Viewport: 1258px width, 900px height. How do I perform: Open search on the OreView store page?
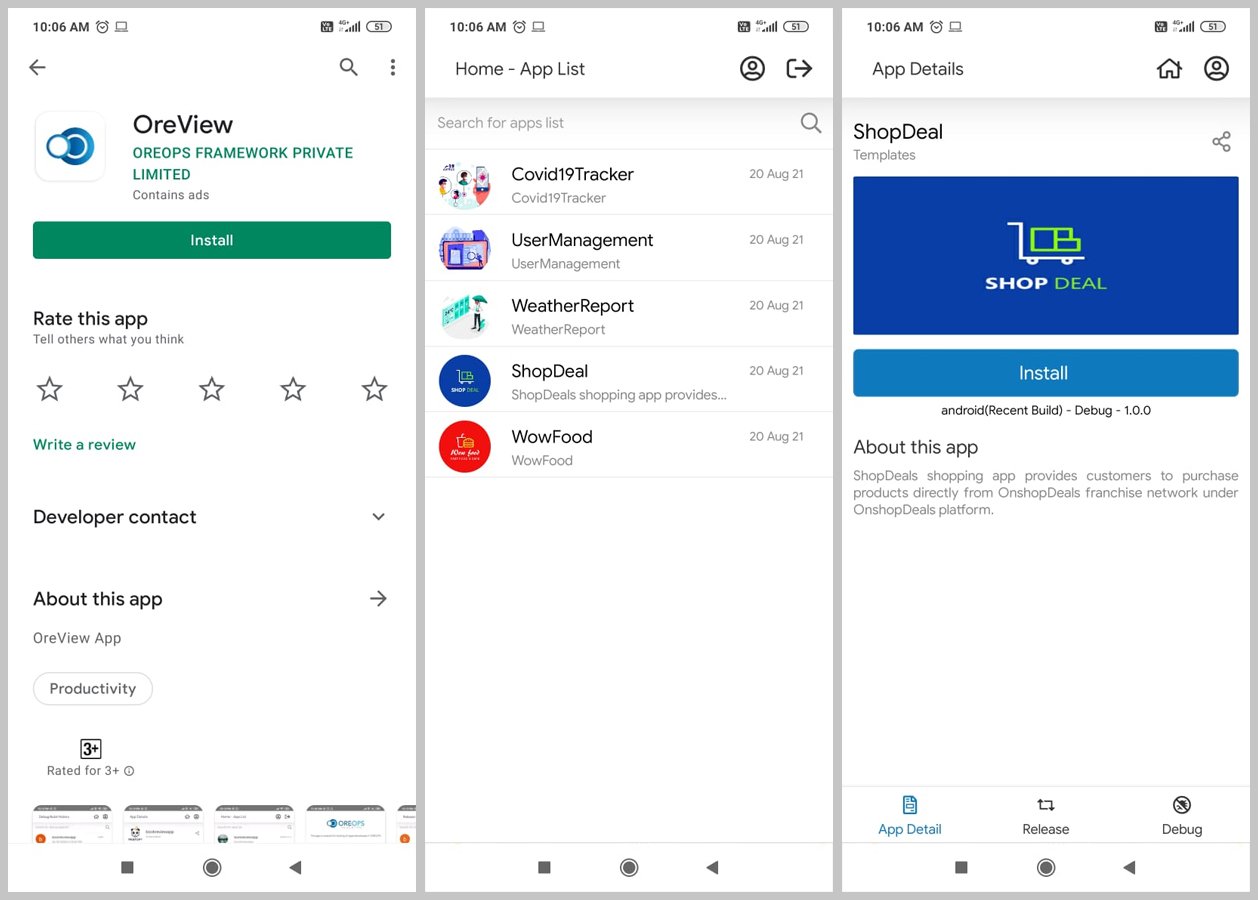coord(348,67)
